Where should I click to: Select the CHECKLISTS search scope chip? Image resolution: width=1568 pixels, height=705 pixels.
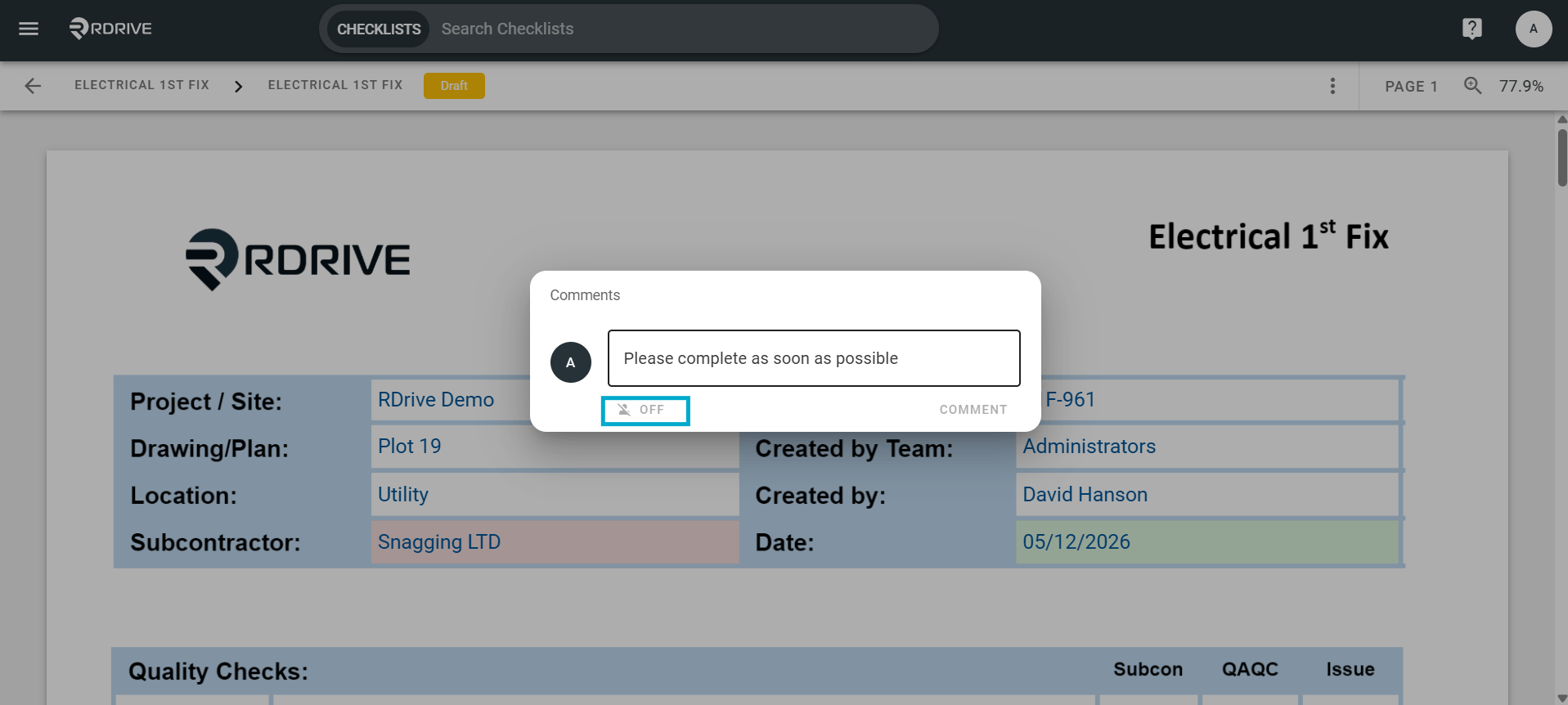[x=379, y=29]
